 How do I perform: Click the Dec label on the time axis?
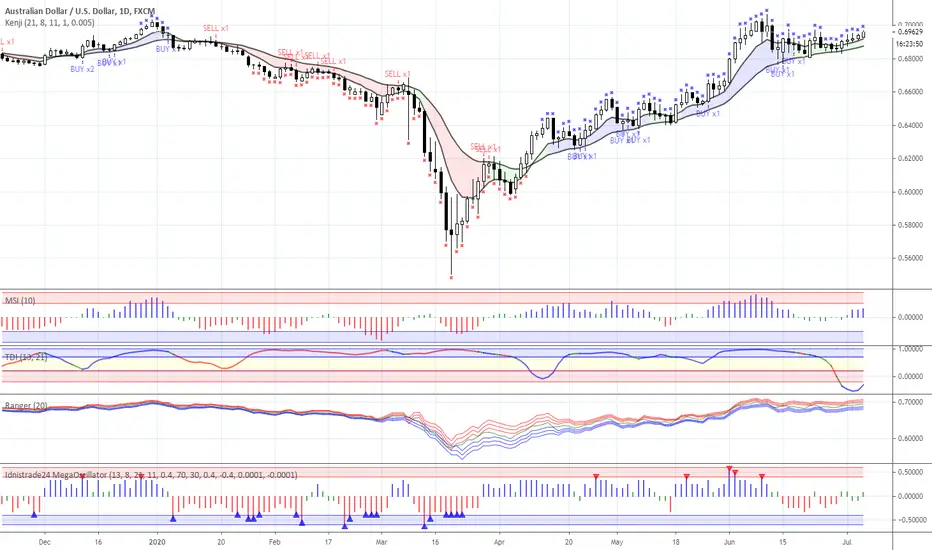click(43, 542)
